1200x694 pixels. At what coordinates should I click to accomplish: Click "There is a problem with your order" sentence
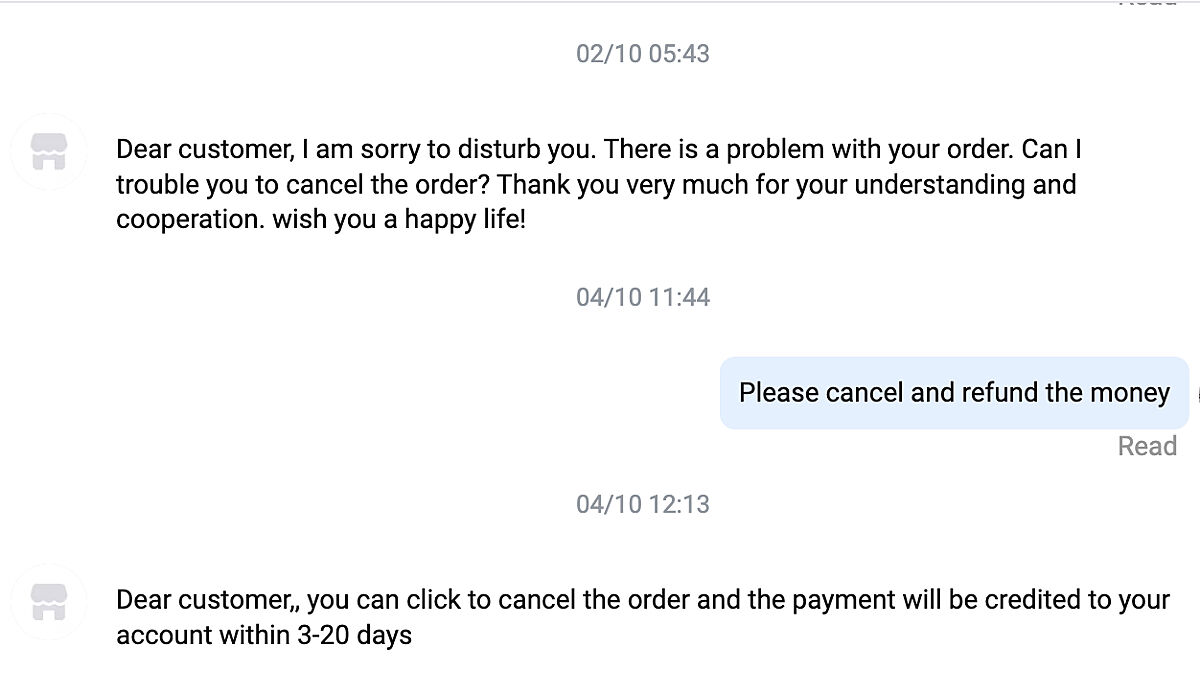click(x=808, y=150)
